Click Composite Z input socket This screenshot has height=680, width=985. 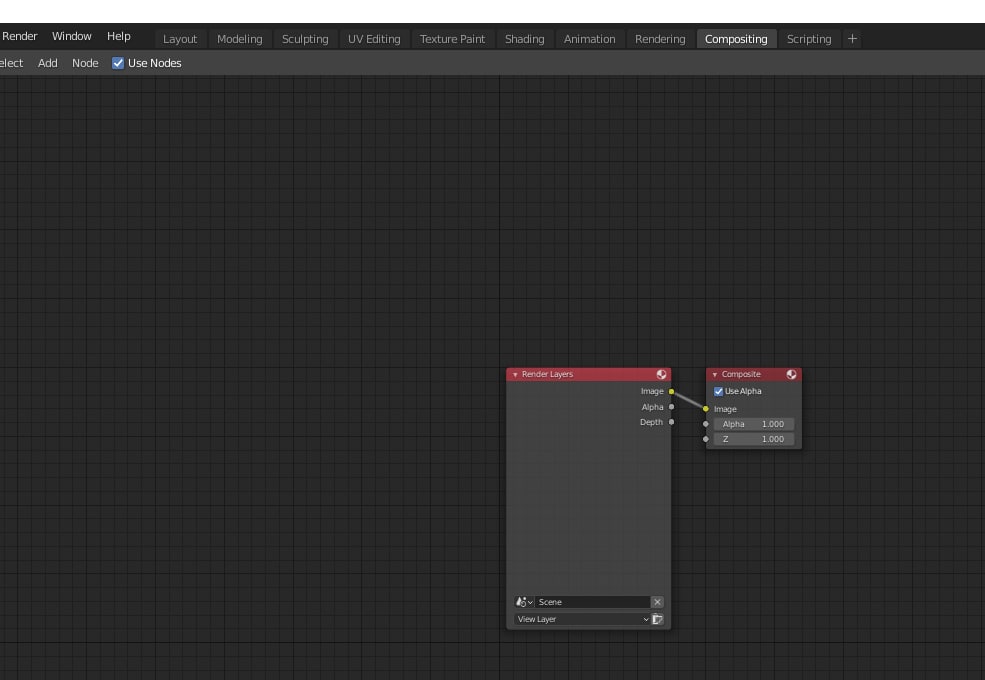tap(705, 439)
